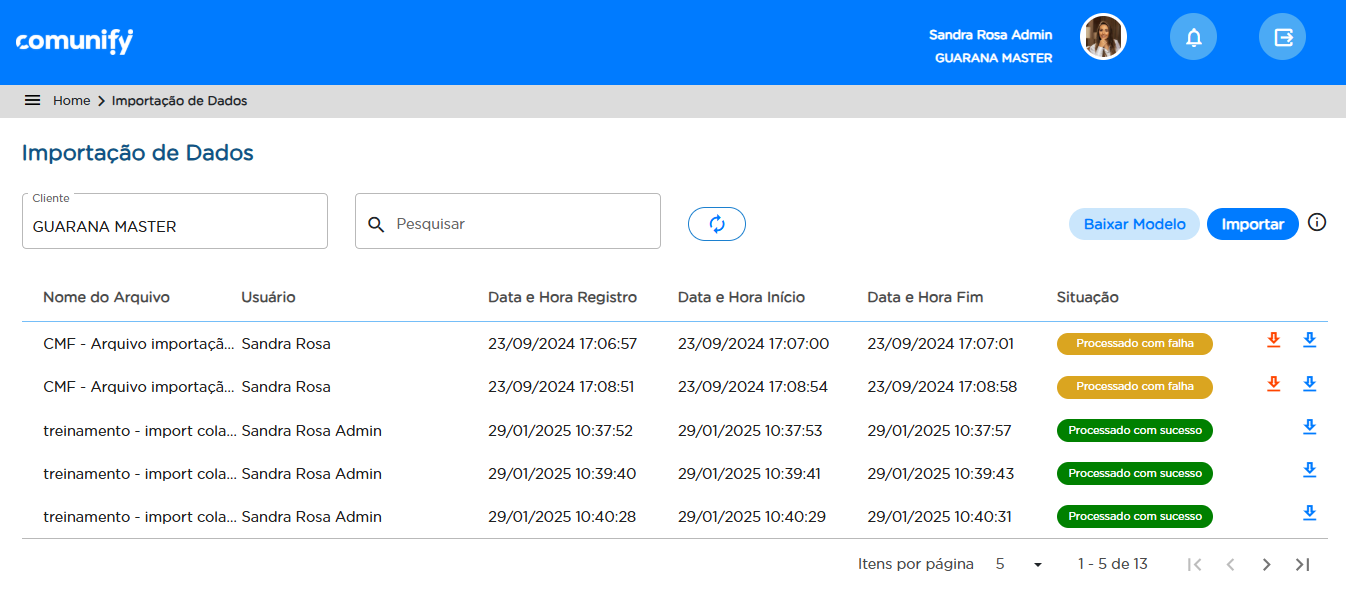
Task: Focus the Pesquisar search field
Action: tap(520, 224)
